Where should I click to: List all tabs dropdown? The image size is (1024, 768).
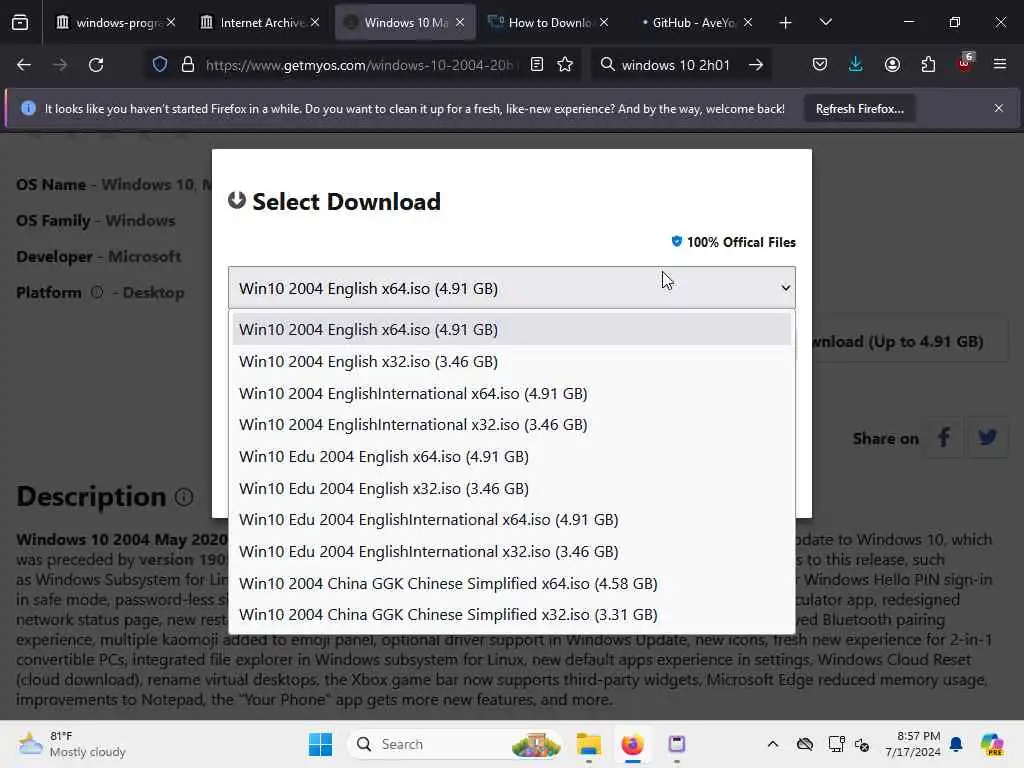825,23
